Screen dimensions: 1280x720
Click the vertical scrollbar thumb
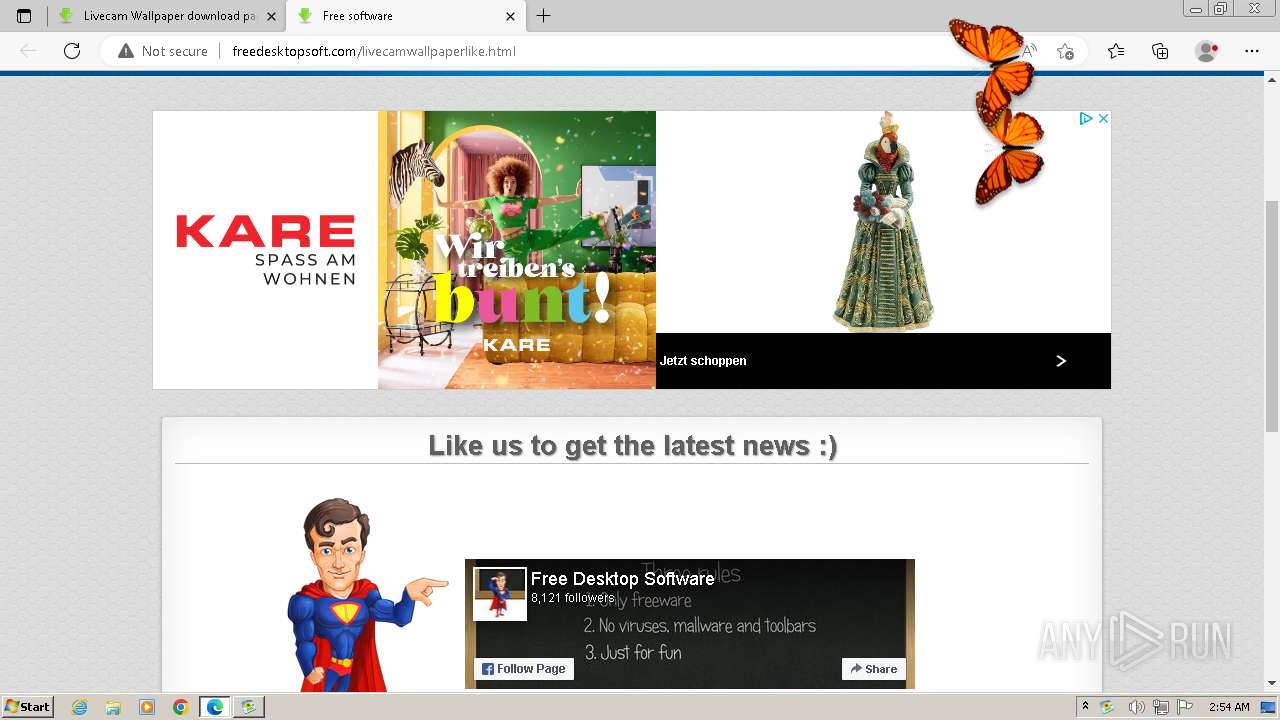(x=1272, y=315)
